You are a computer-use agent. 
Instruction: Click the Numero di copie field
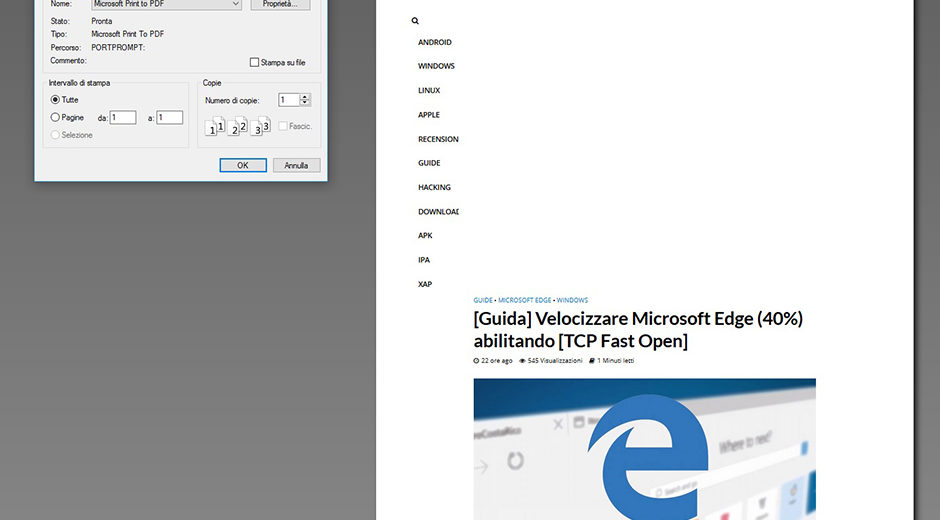point(288,100)
